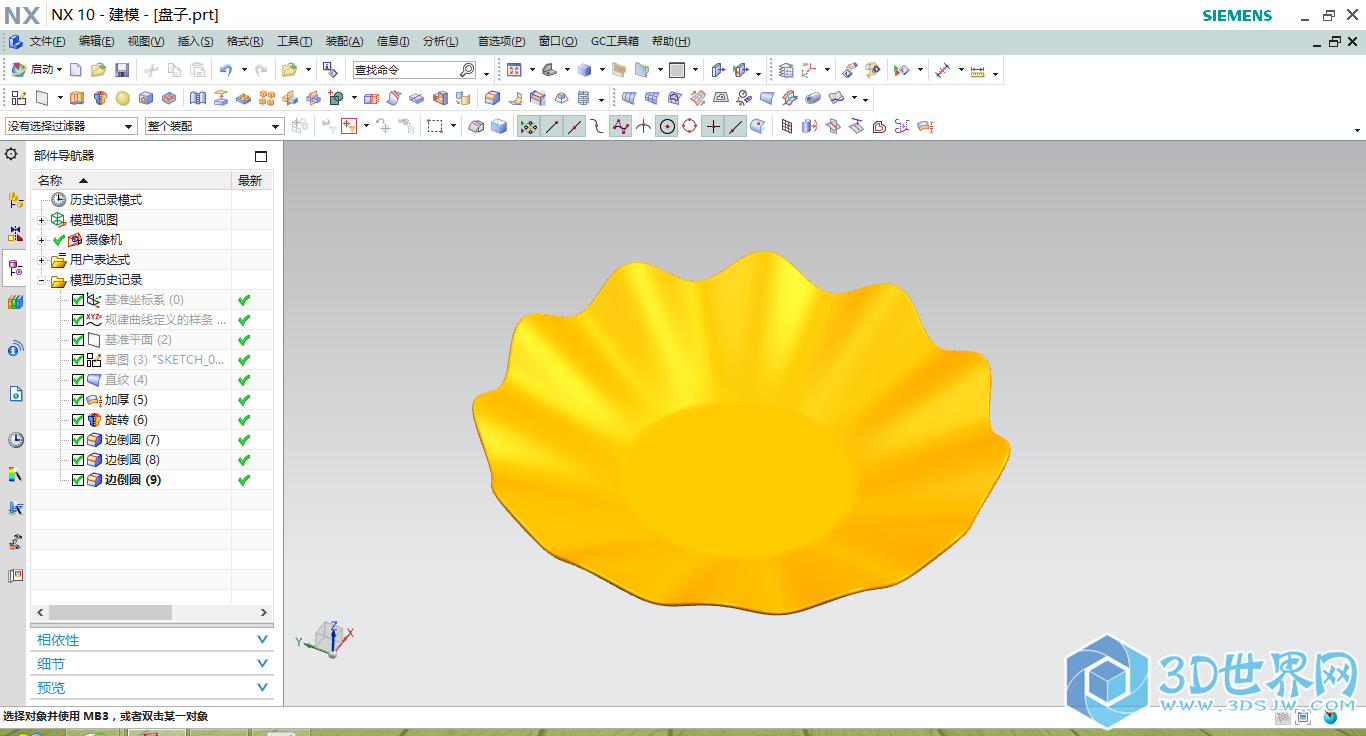Open the 装配(A) menu
This screenshot has width=1366, height=736.
coord(345,42)
